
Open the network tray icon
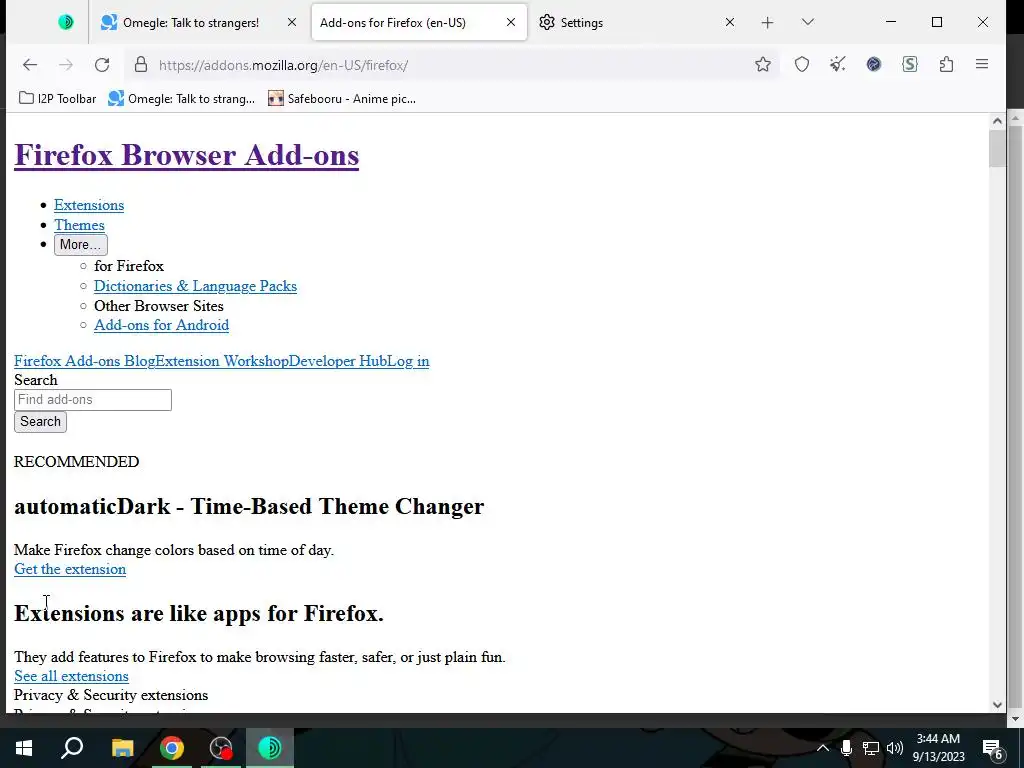[x=871, y=748]
